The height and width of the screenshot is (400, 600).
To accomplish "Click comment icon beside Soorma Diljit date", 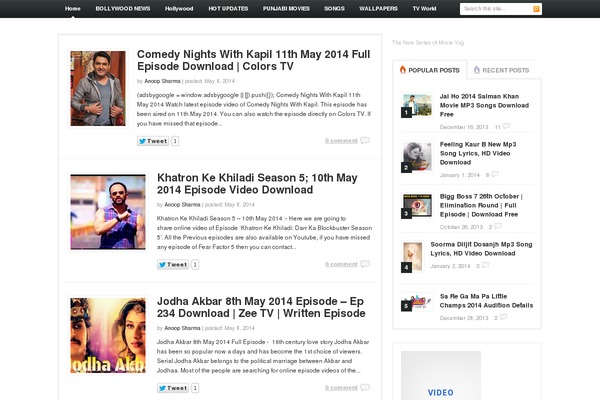I will point(486,265).
